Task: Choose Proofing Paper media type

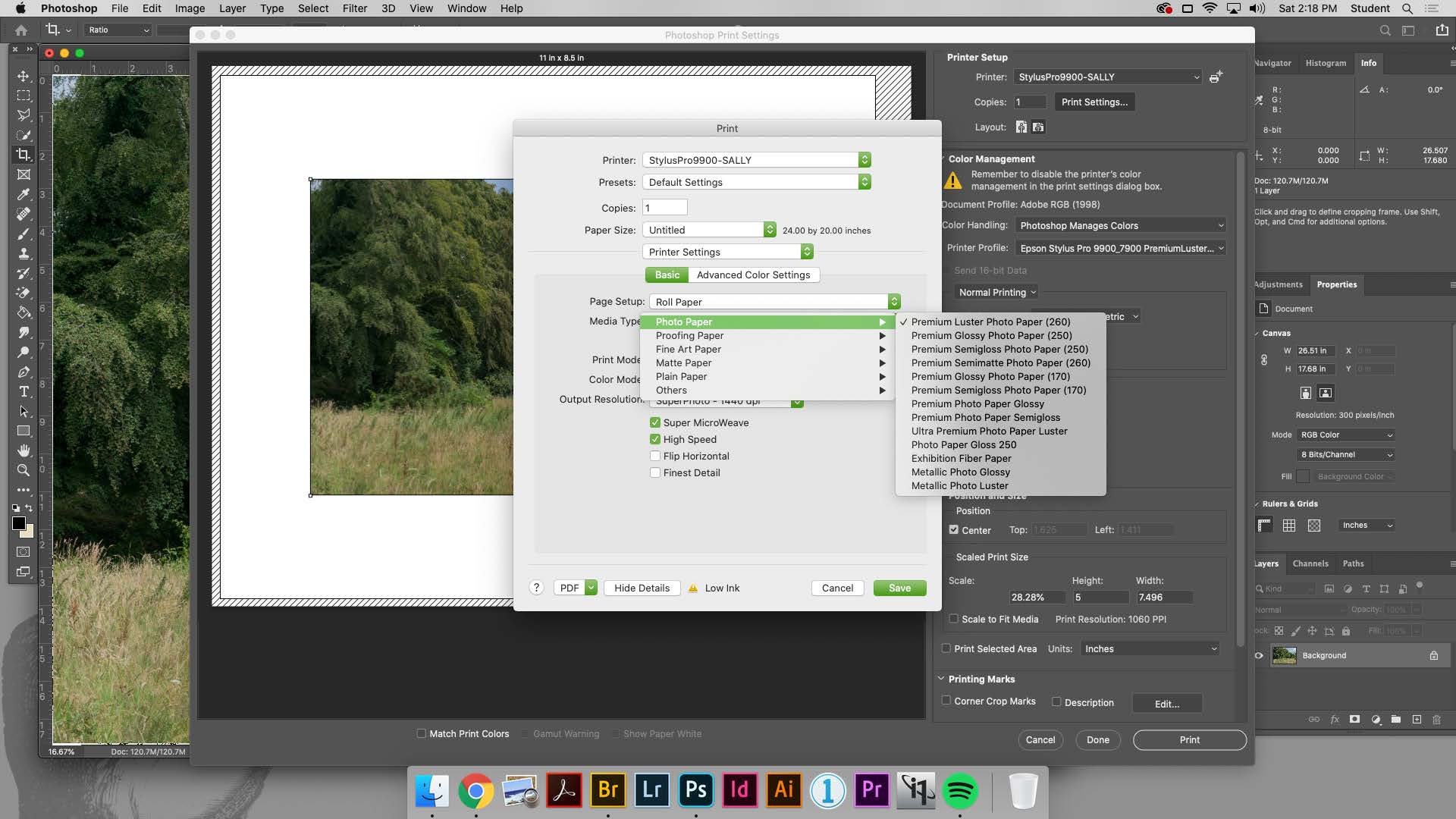Action: [767, 335]
